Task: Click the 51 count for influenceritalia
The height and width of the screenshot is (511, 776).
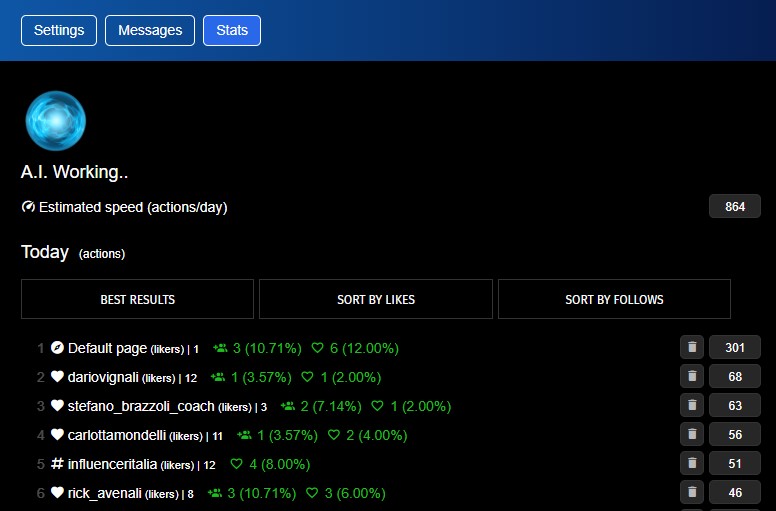Action: [x=735, y=464]
